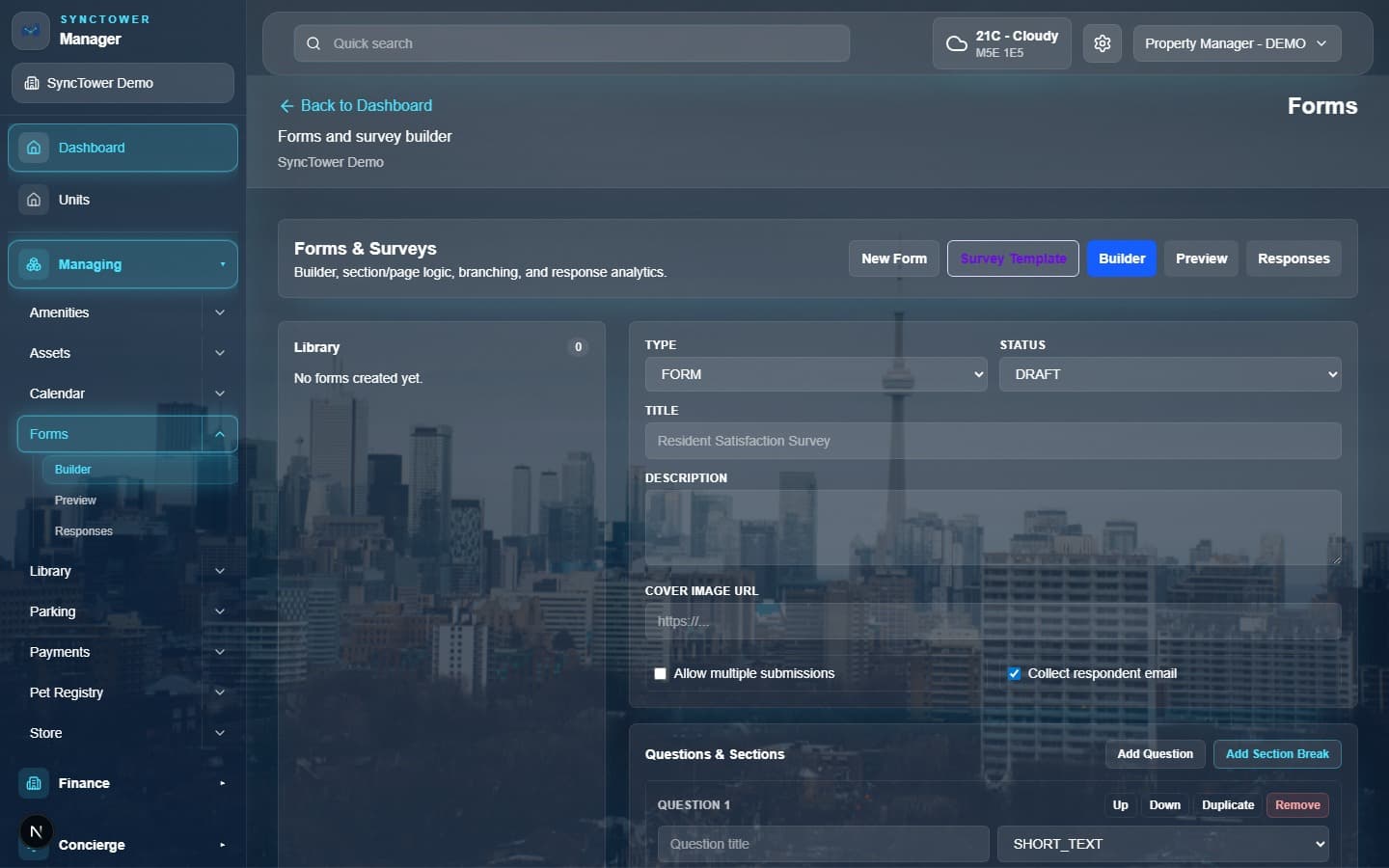Viewport: 1389px width, 868px height.
Task: Click the Survey Template button
Action: pyautogui.click(x=1013, y=258)
